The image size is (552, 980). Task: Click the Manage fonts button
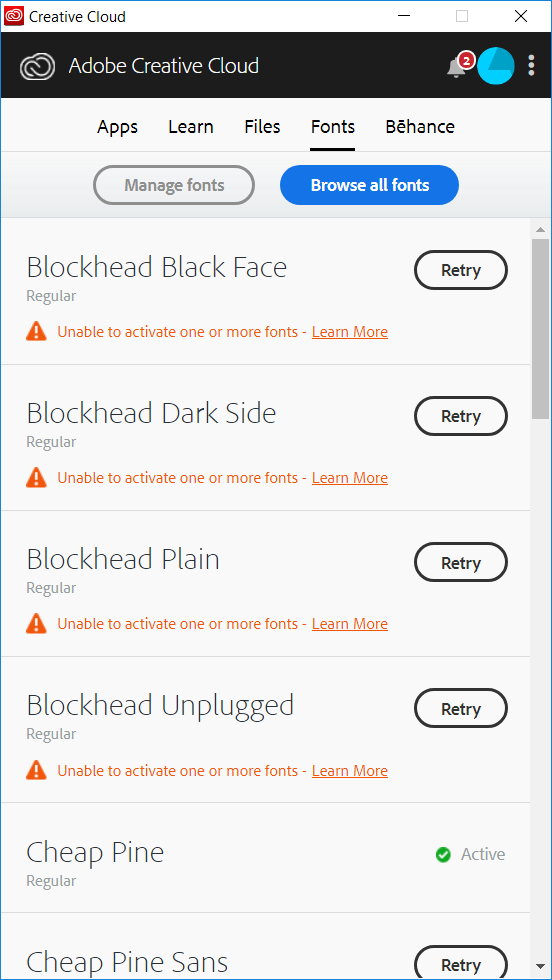click(x=174, y=185)
